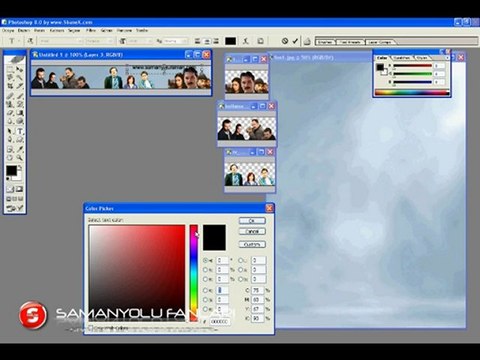Select the Eyedropper tool
The height and width of the screenshot is (360, 480).
click(x=20, y=150)
